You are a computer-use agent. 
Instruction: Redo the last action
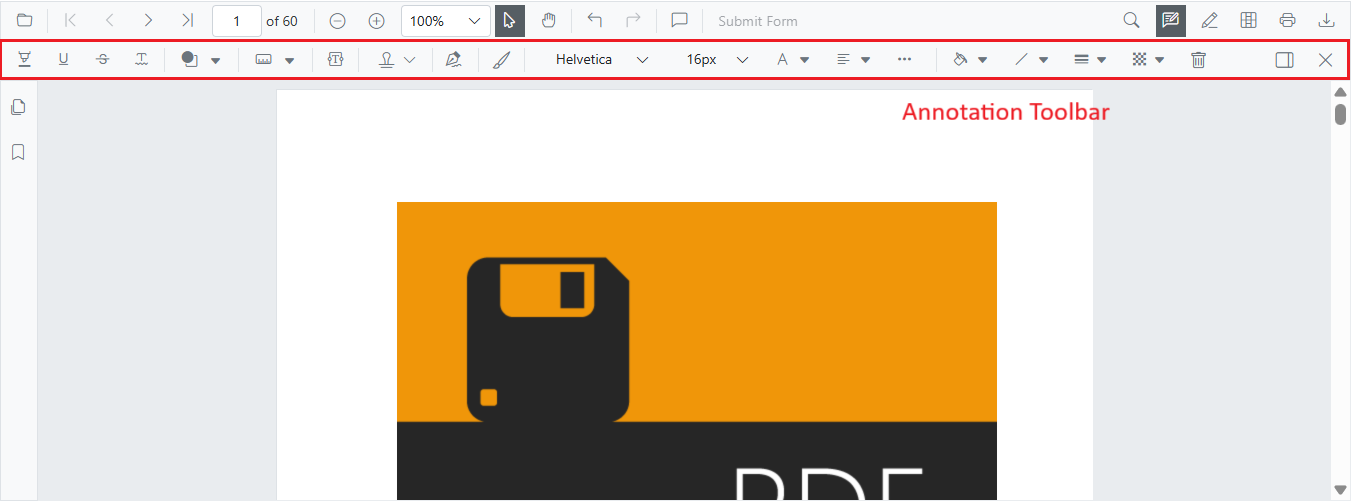click(633, 20)
